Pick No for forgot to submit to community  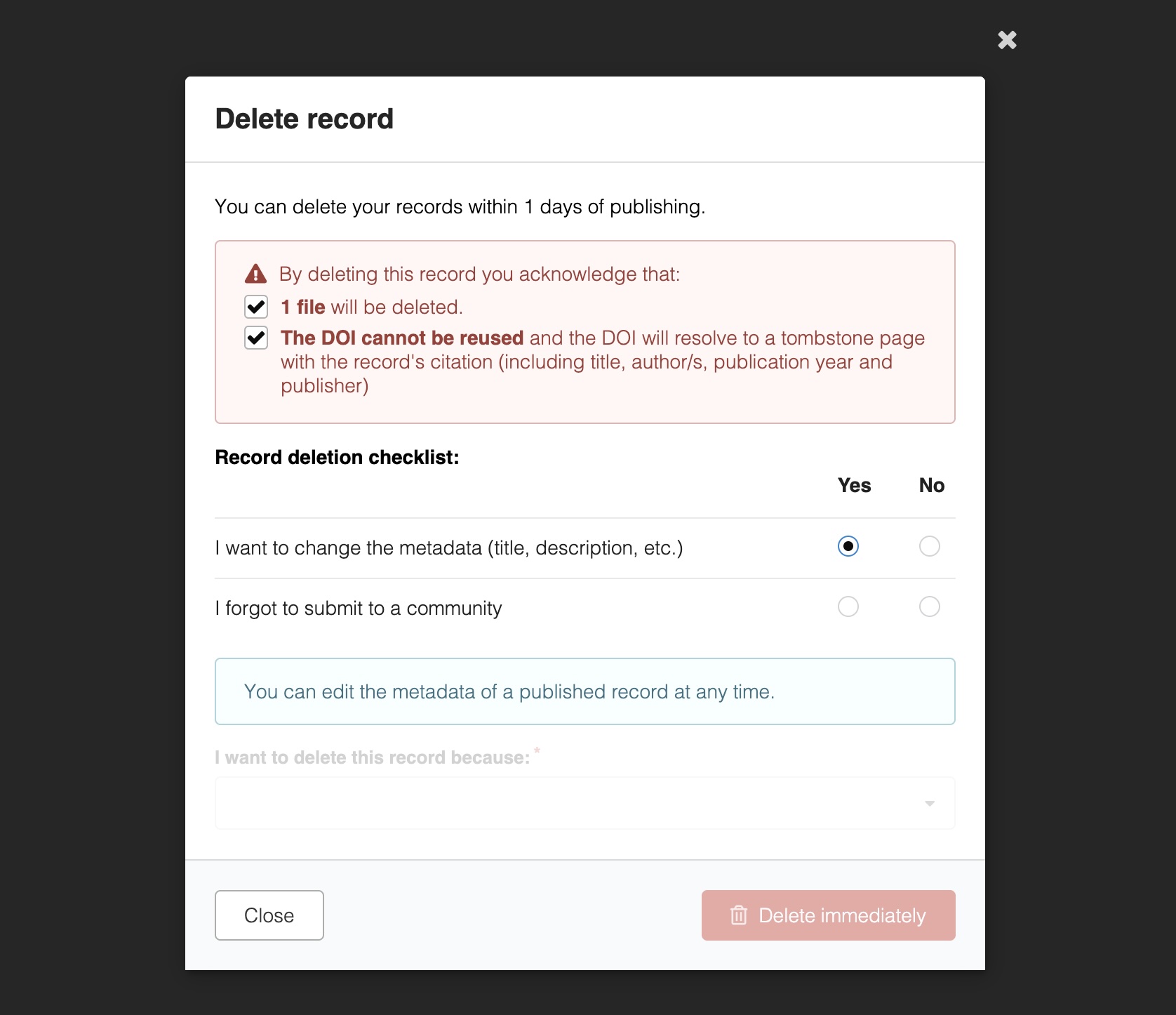point(929,606)
